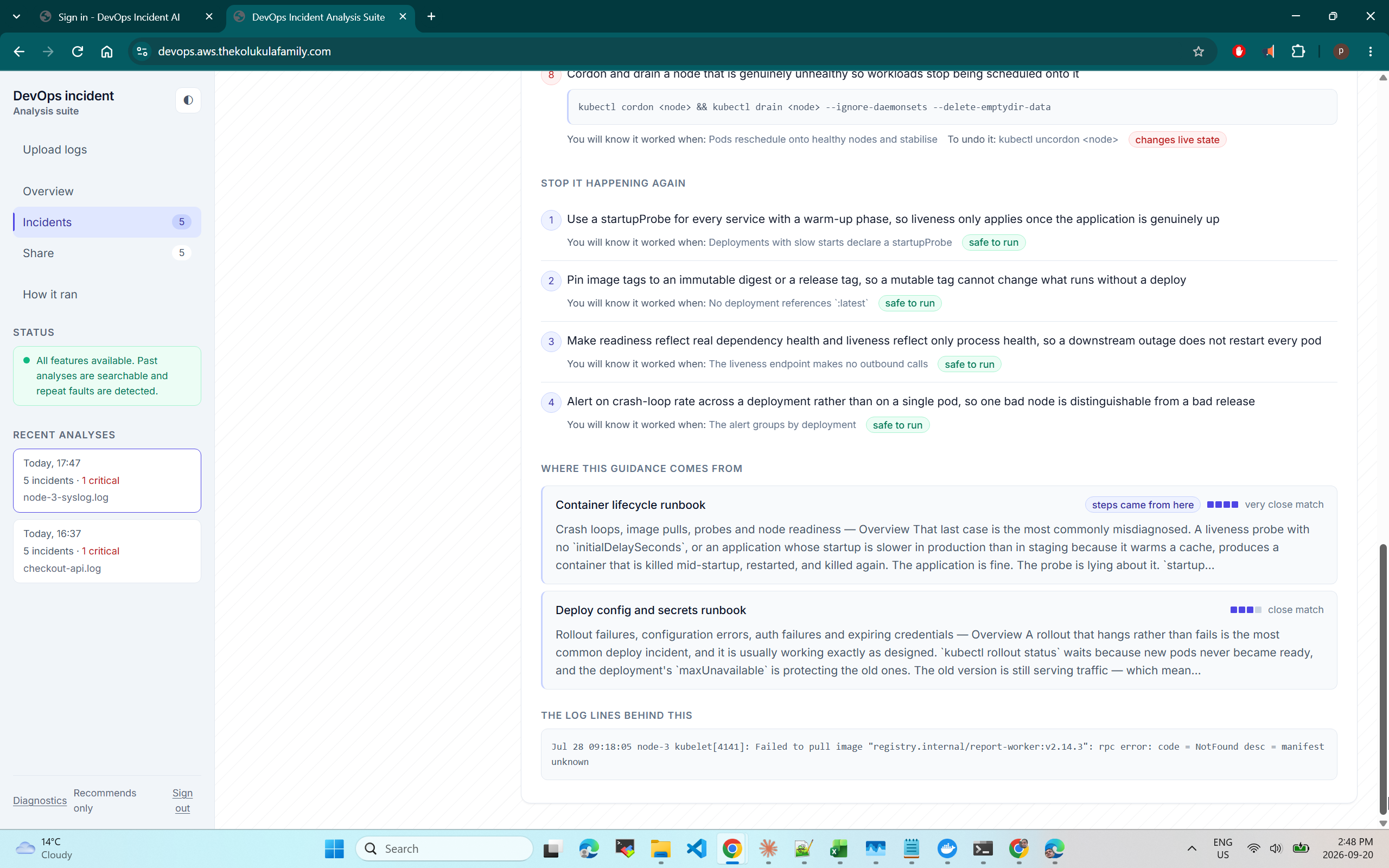Open Docker Desktop from the taskbar

[947, 848]
